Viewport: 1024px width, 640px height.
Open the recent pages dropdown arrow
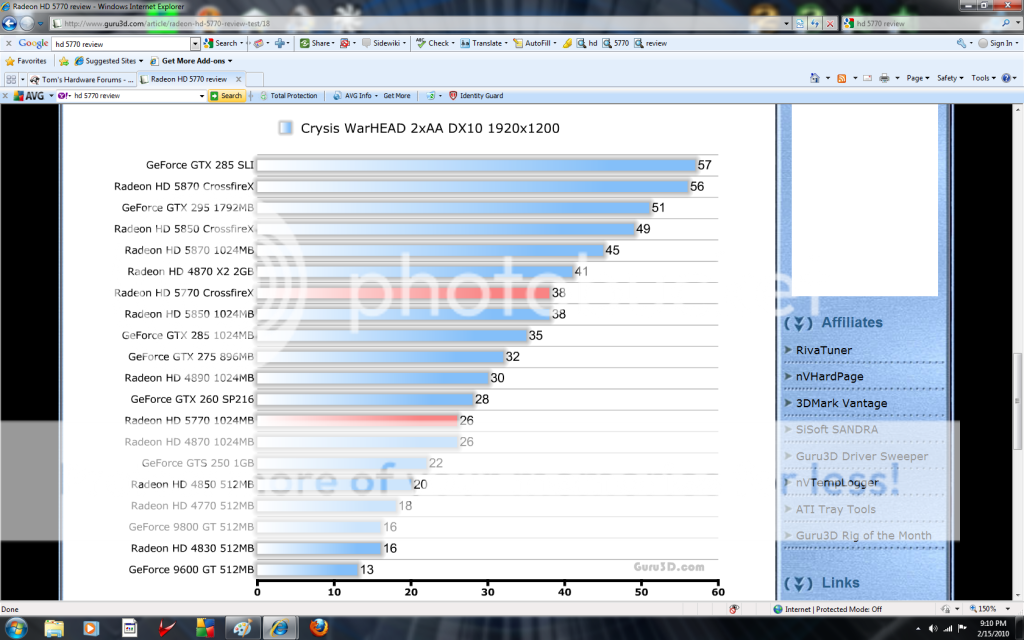coord(40,24)
